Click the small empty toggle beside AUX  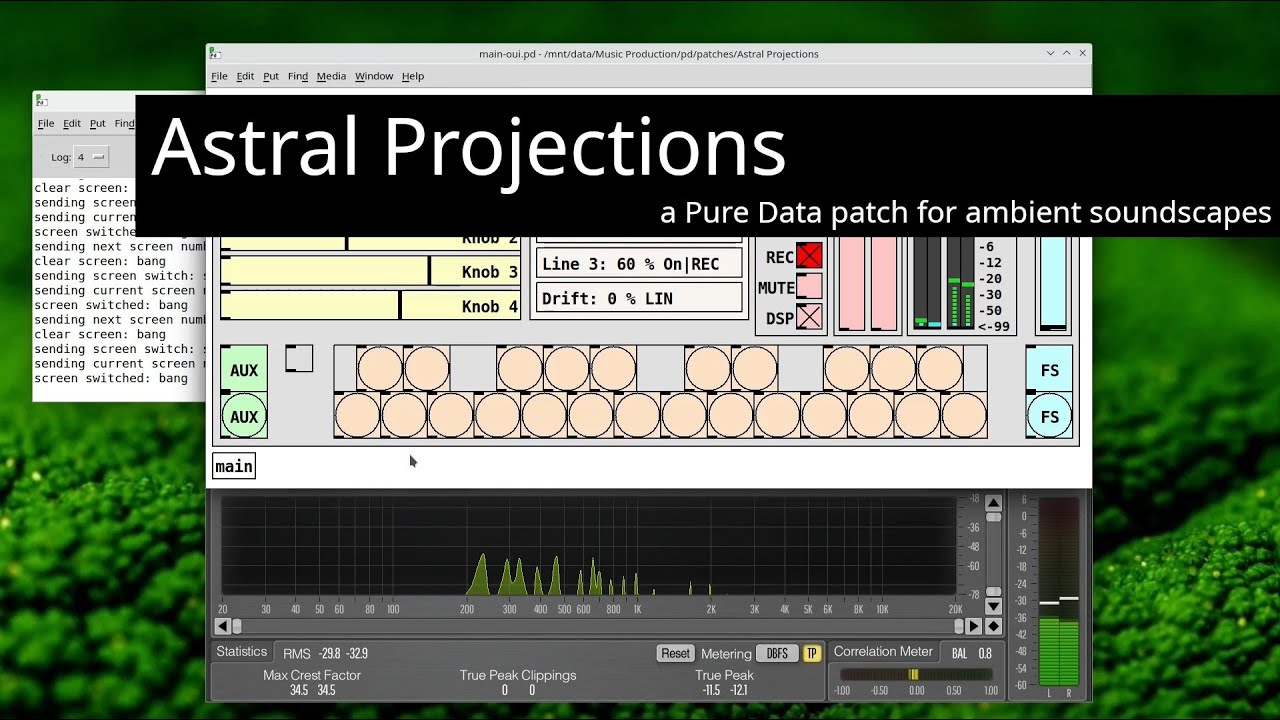[x=299, y=358]
